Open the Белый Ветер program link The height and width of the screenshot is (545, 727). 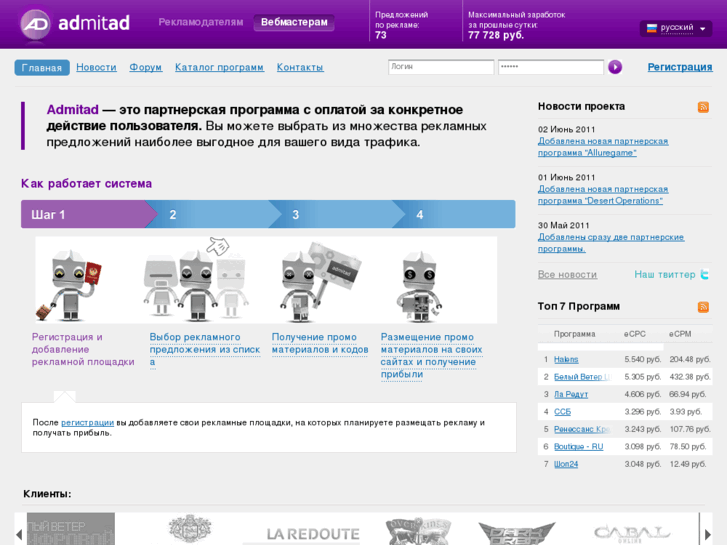pyautogui.click(x=582, y=377)
